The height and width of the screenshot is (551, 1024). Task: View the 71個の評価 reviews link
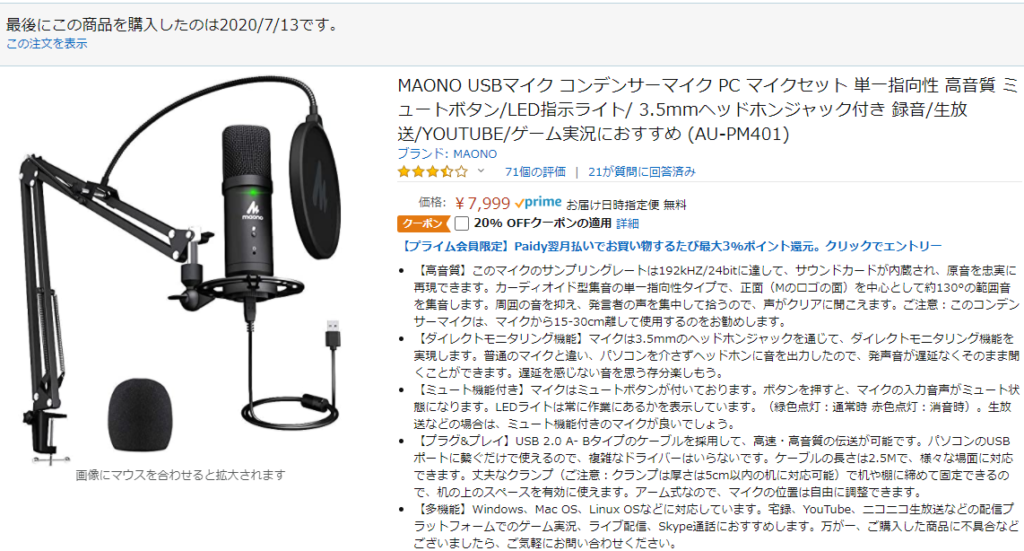pos(535,172)
